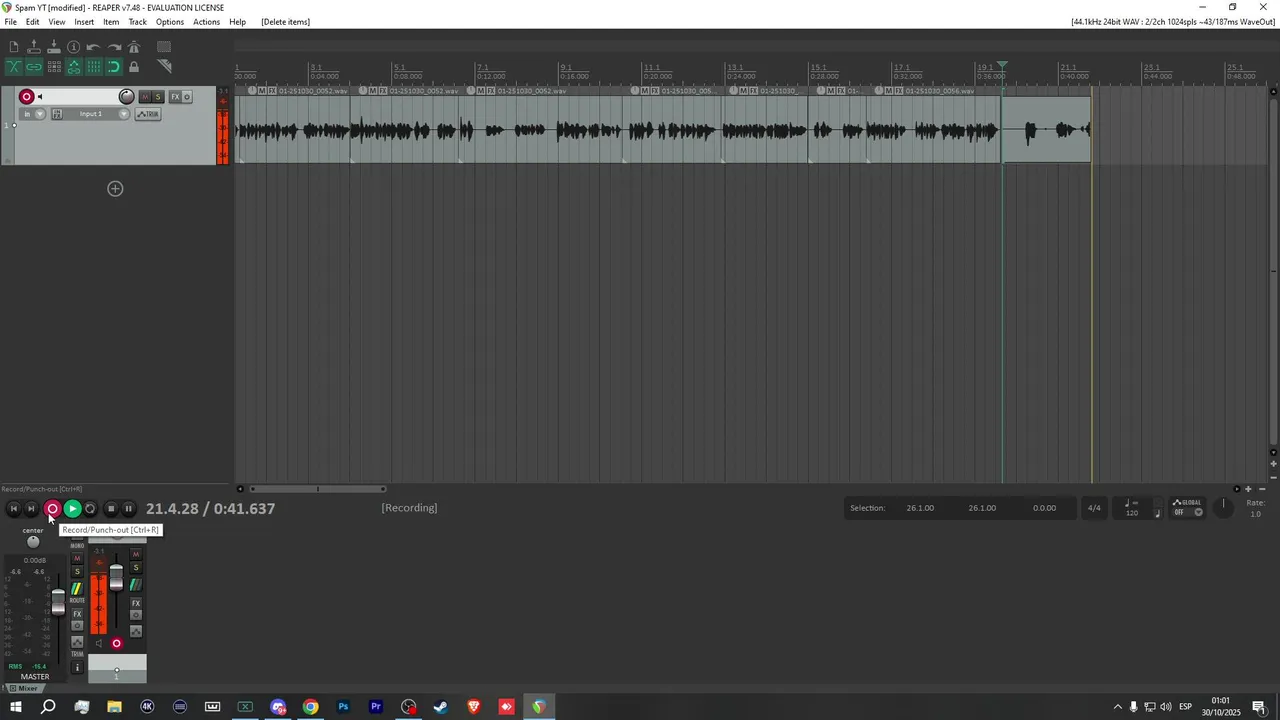Screen dimensions: 1280x720
Task: Click the New Project toolbar icon
Action: pos(14,47)
